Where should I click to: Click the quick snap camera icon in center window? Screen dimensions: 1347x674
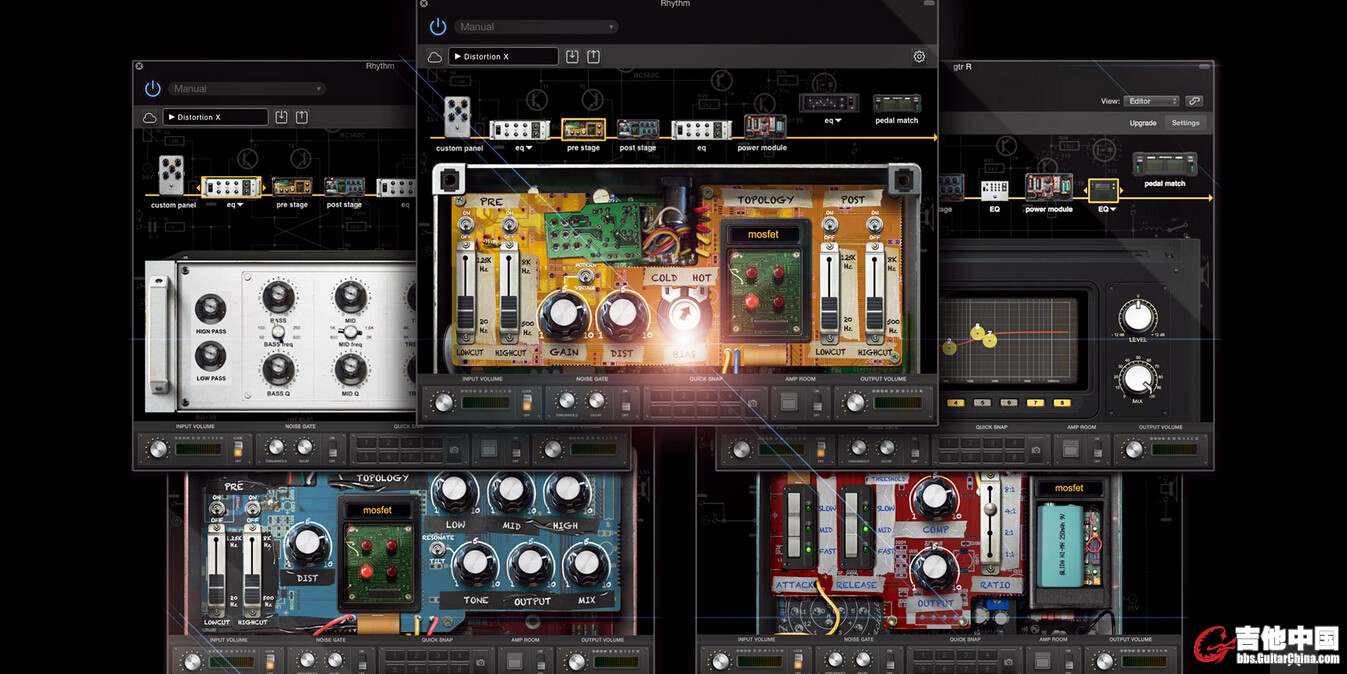tap(752, 404)
